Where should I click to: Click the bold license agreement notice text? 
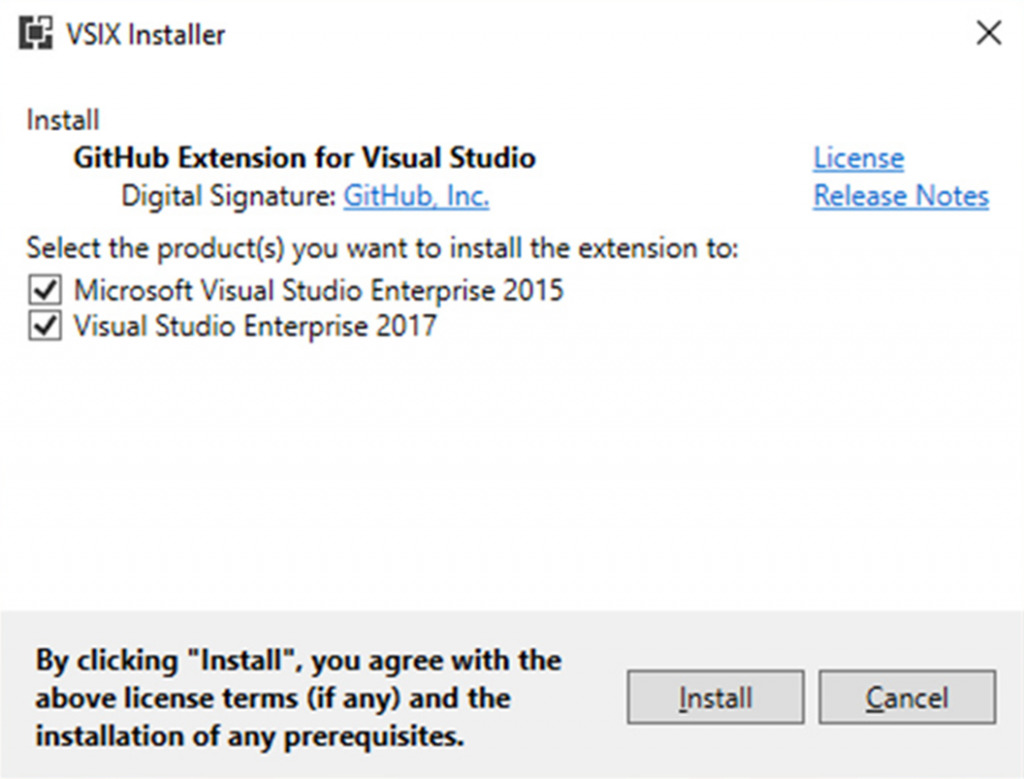tap(298, 698)
